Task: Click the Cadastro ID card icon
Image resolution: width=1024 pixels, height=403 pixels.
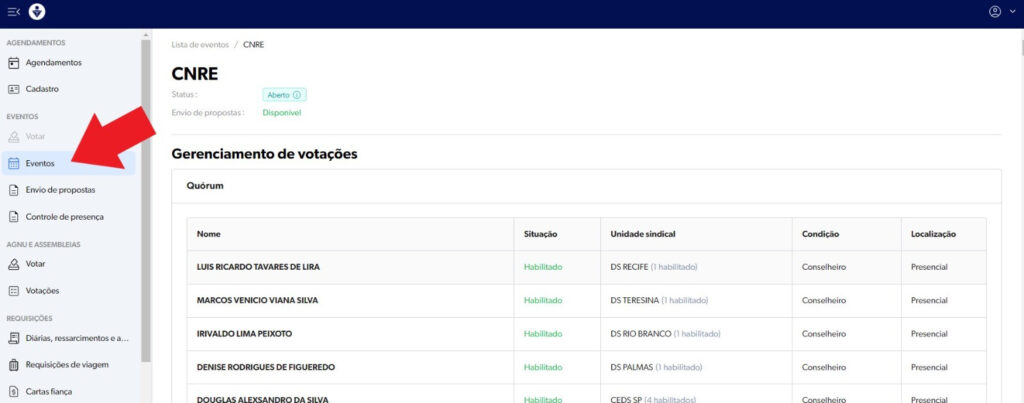Action: [x=14, y=89]
